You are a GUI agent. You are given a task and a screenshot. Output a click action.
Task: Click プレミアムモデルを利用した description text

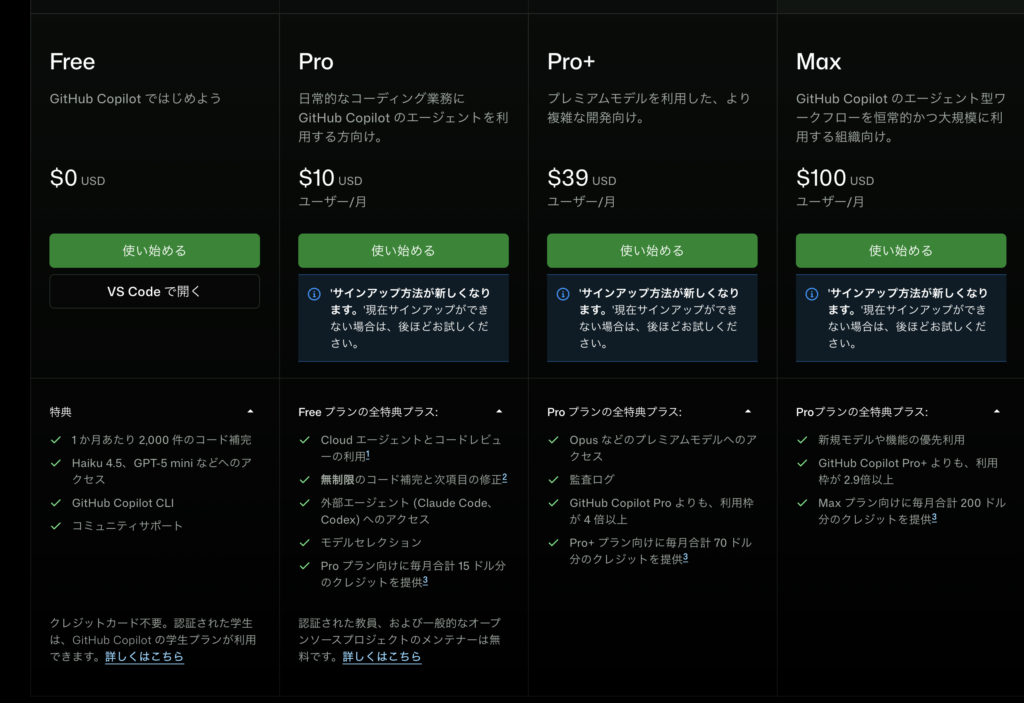(649, 108)
